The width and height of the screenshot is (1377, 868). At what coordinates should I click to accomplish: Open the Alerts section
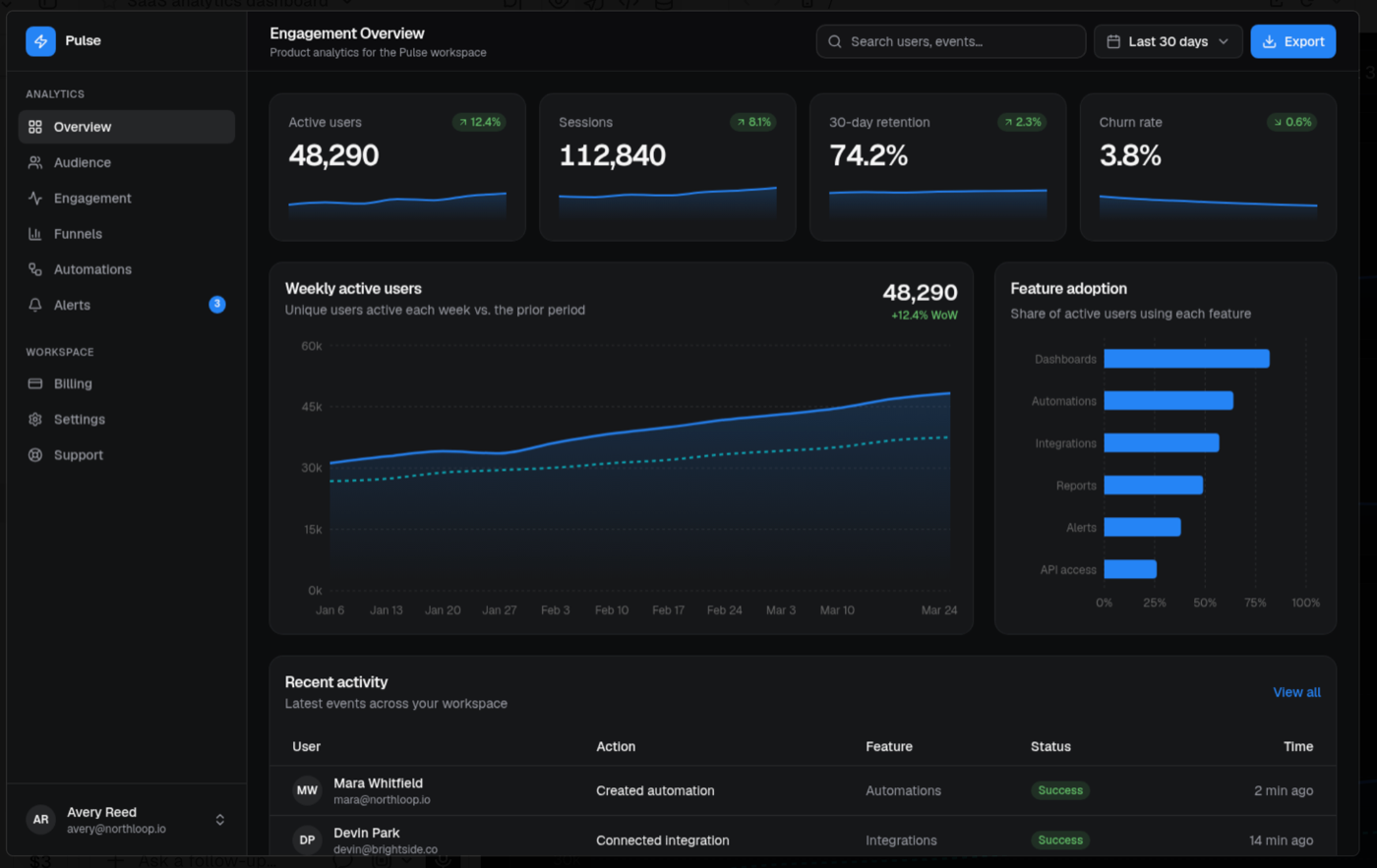coord(127,305)
